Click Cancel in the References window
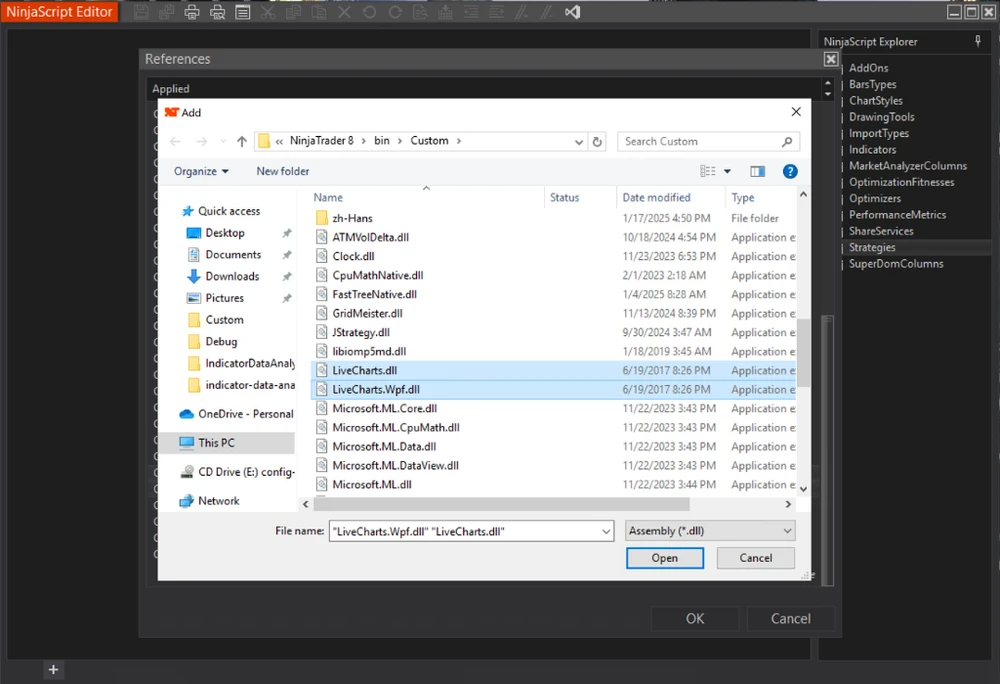Screen dimensions: 1000x684 coord(790,619)
